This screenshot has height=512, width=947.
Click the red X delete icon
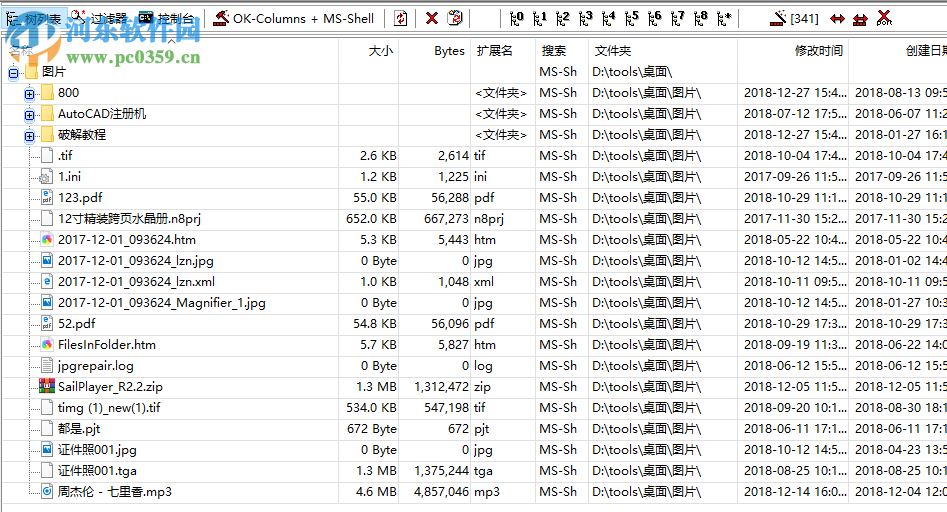432,19
